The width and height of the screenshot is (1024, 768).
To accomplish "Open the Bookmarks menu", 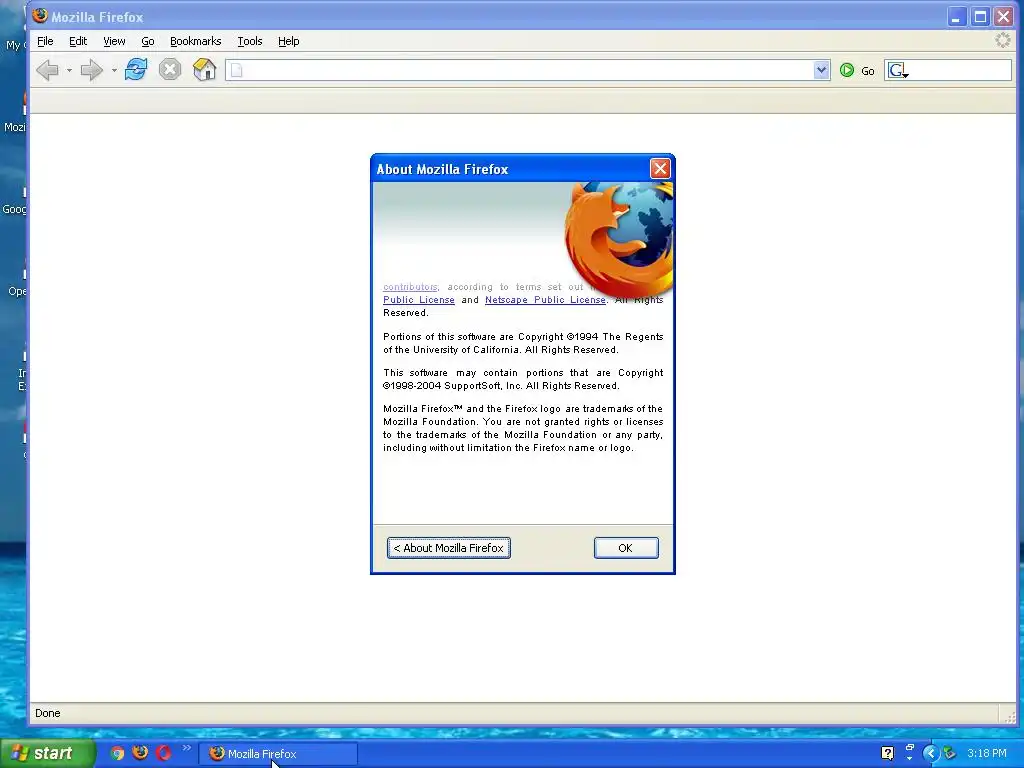I will tap(195, 41).
